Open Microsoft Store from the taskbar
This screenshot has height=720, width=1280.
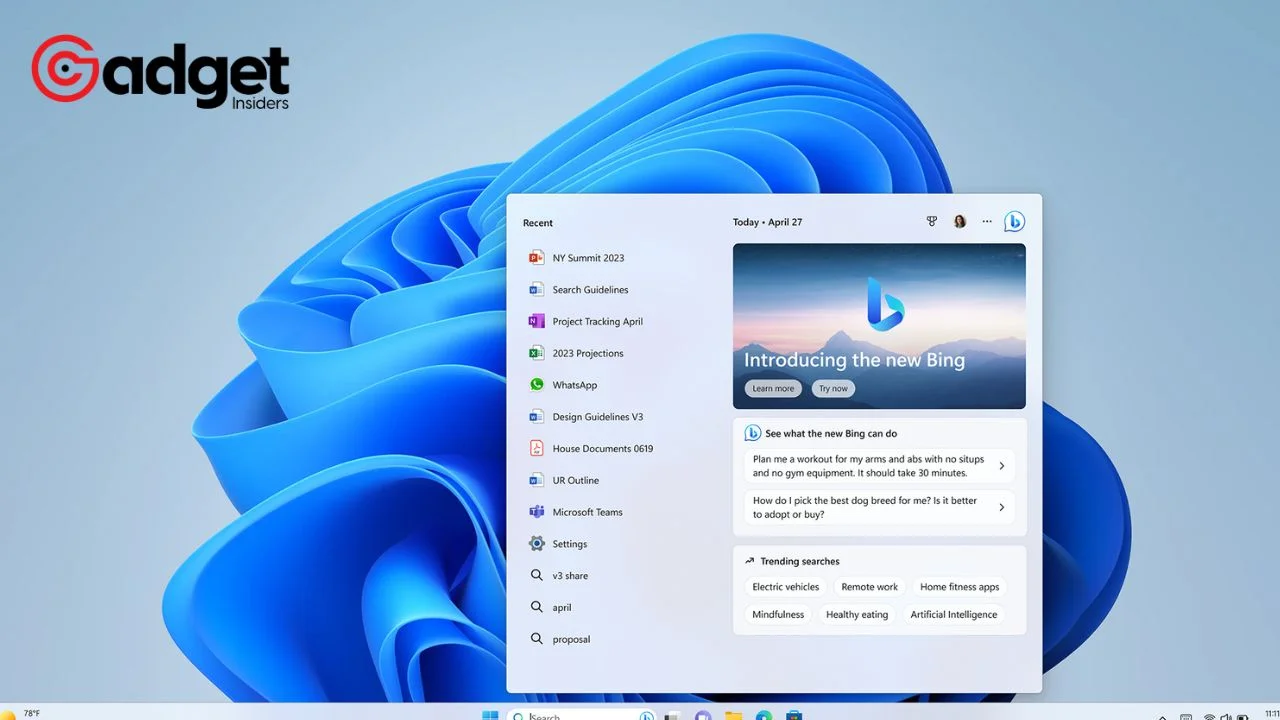[x=794, y=715]
